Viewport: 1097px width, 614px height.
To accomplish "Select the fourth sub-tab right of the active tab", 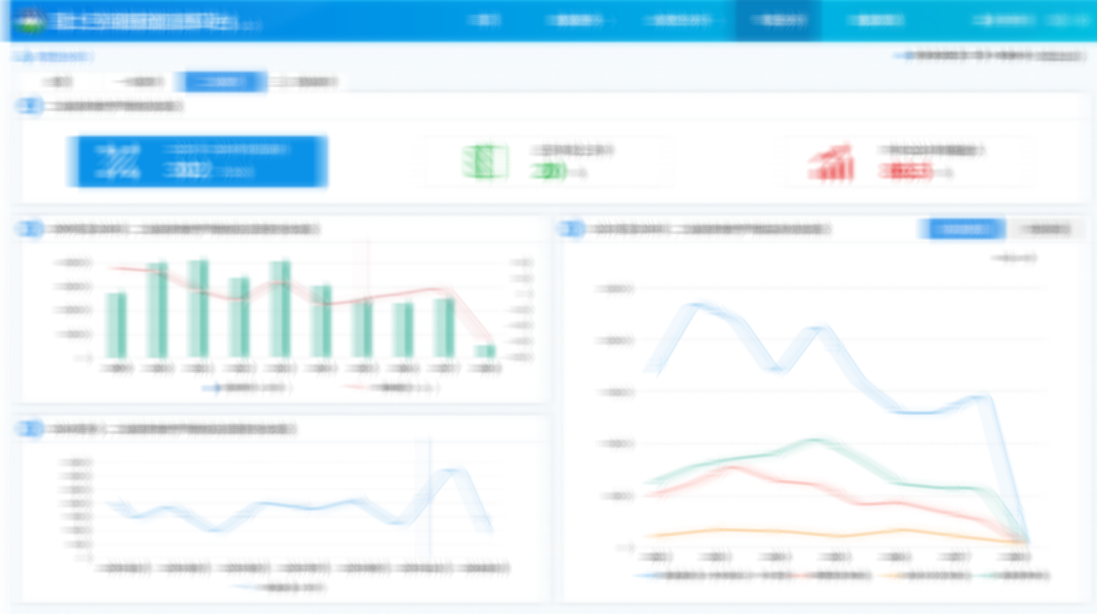I will click(304, 82).
